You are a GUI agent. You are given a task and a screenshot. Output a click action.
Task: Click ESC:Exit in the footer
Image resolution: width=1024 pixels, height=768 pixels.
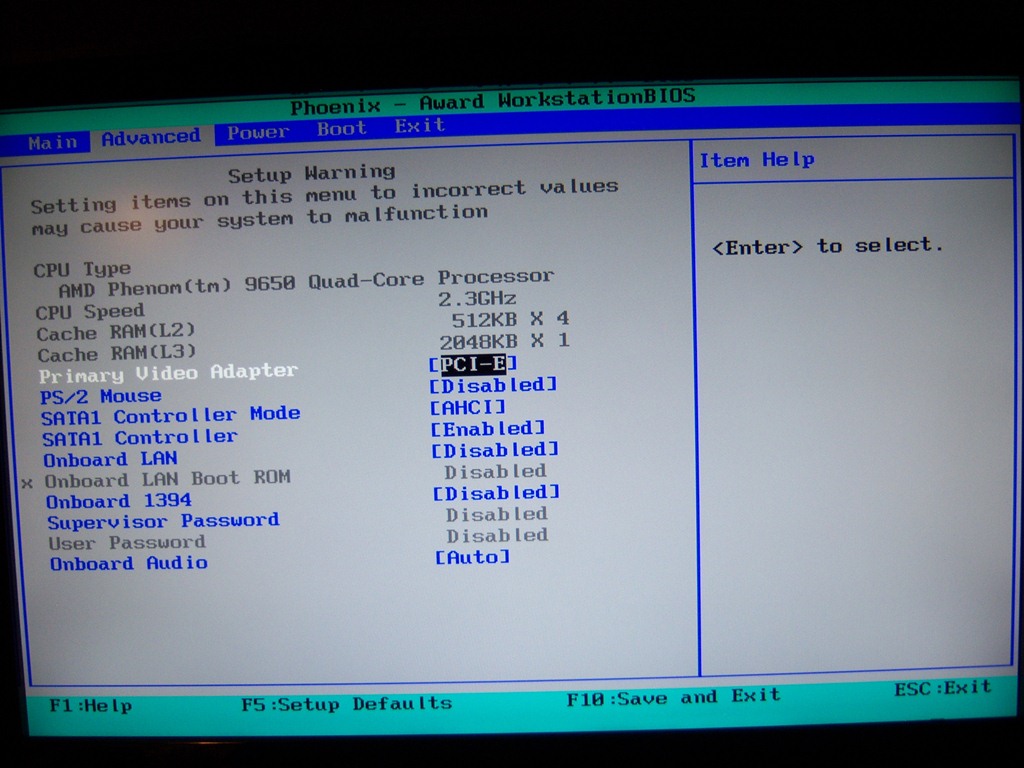[x=943, y=688]
